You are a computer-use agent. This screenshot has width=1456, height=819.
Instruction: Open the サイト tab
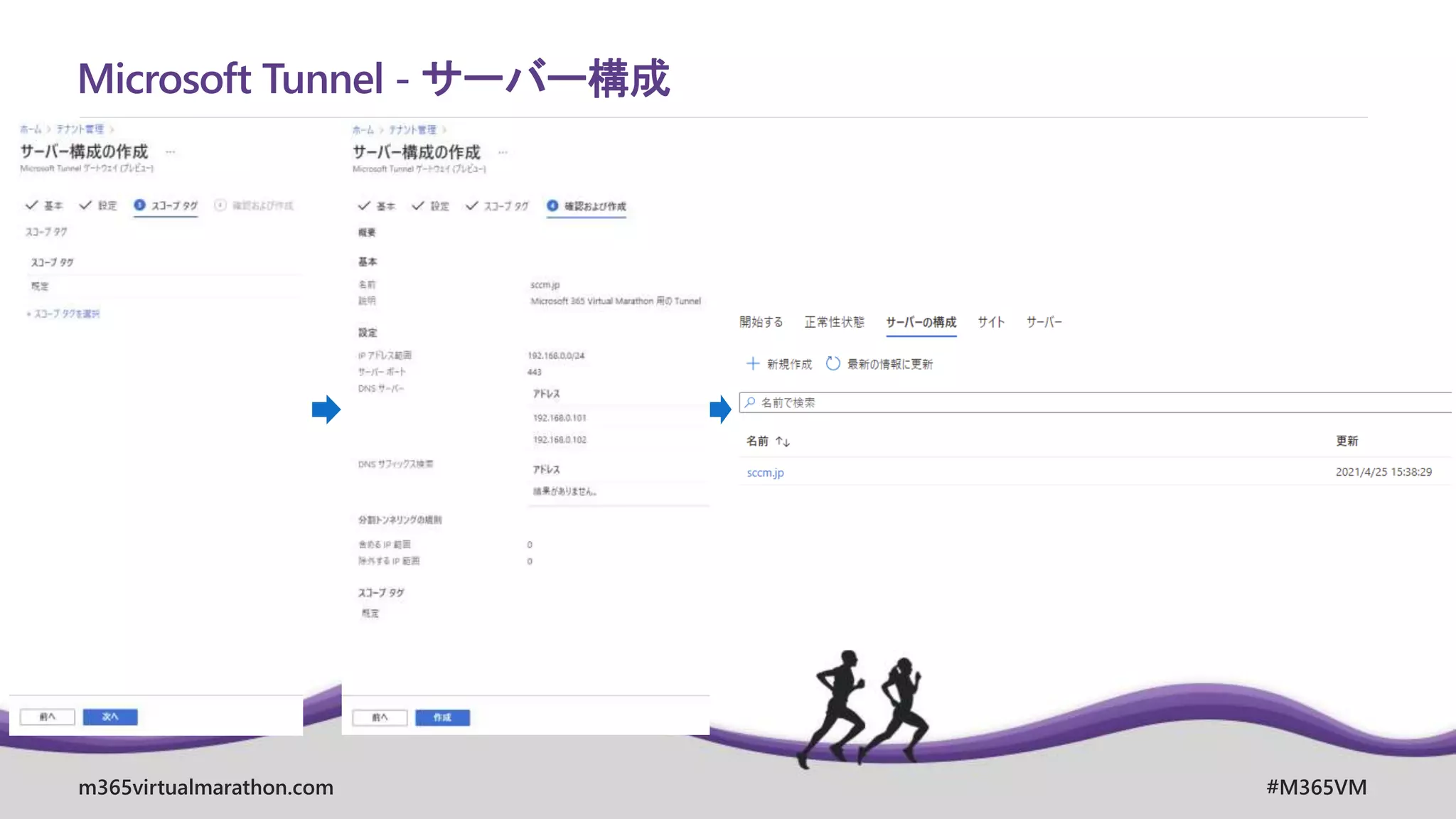coord(990,322)
